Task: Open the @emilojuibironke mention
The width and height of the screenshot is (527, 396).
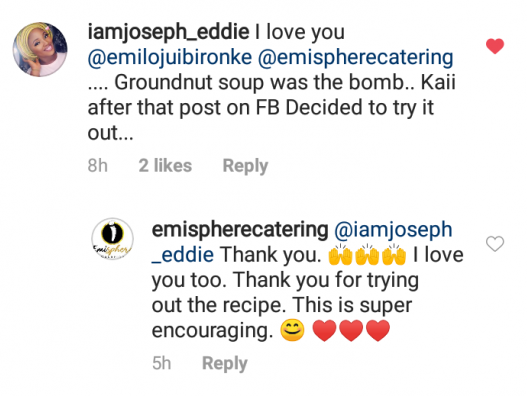Action: point(170,57)
